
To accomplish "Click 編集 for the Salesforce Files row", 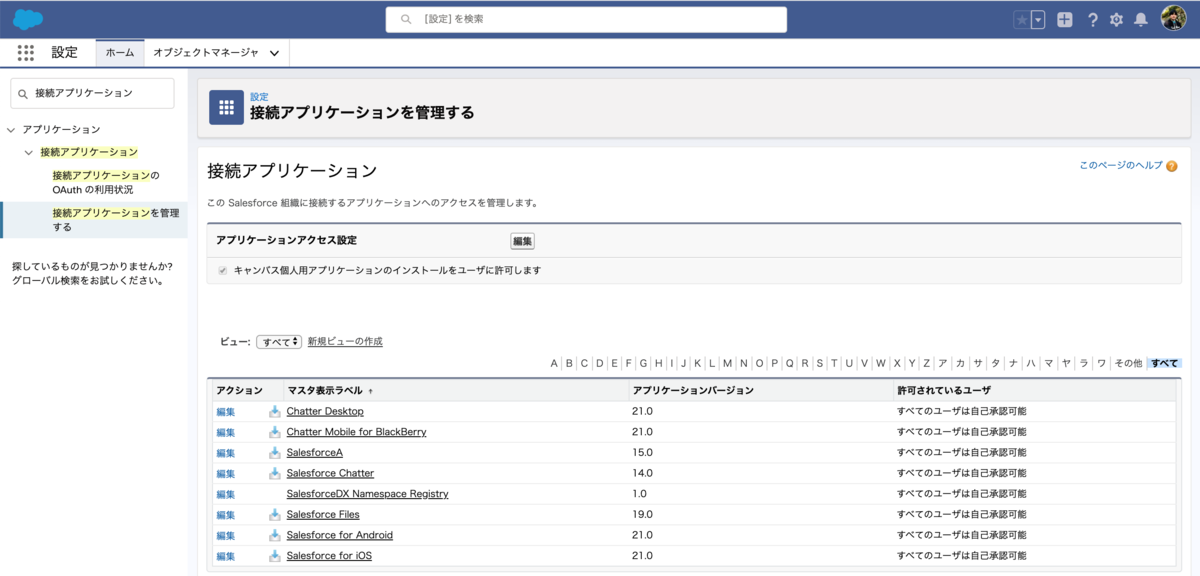I will point(226,515).
